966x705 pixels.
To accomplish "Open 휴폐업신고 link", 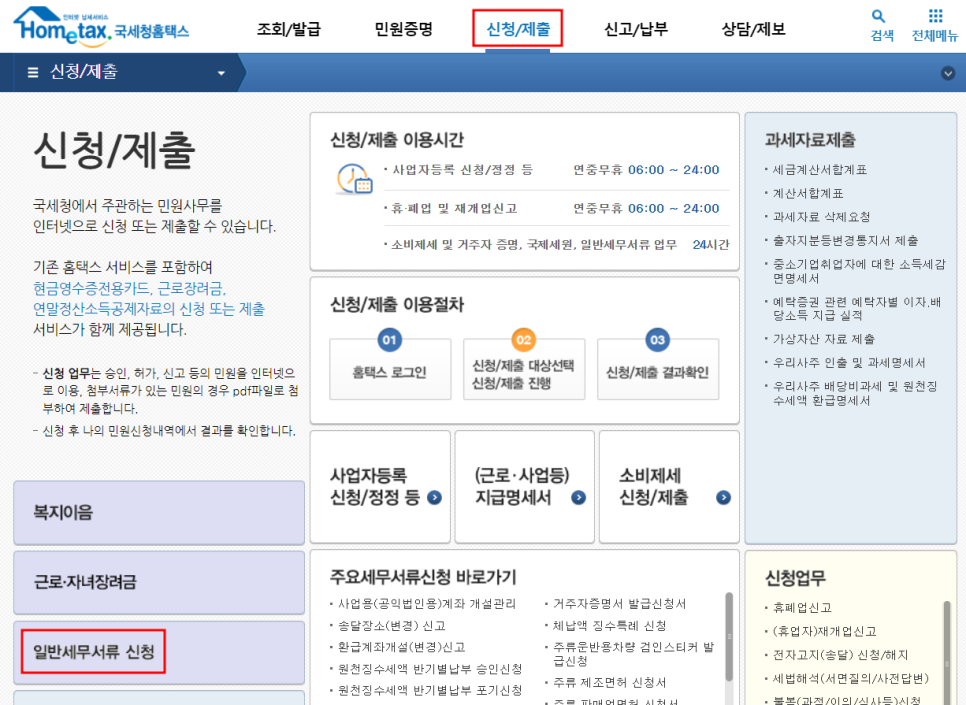I will point(802,608).
